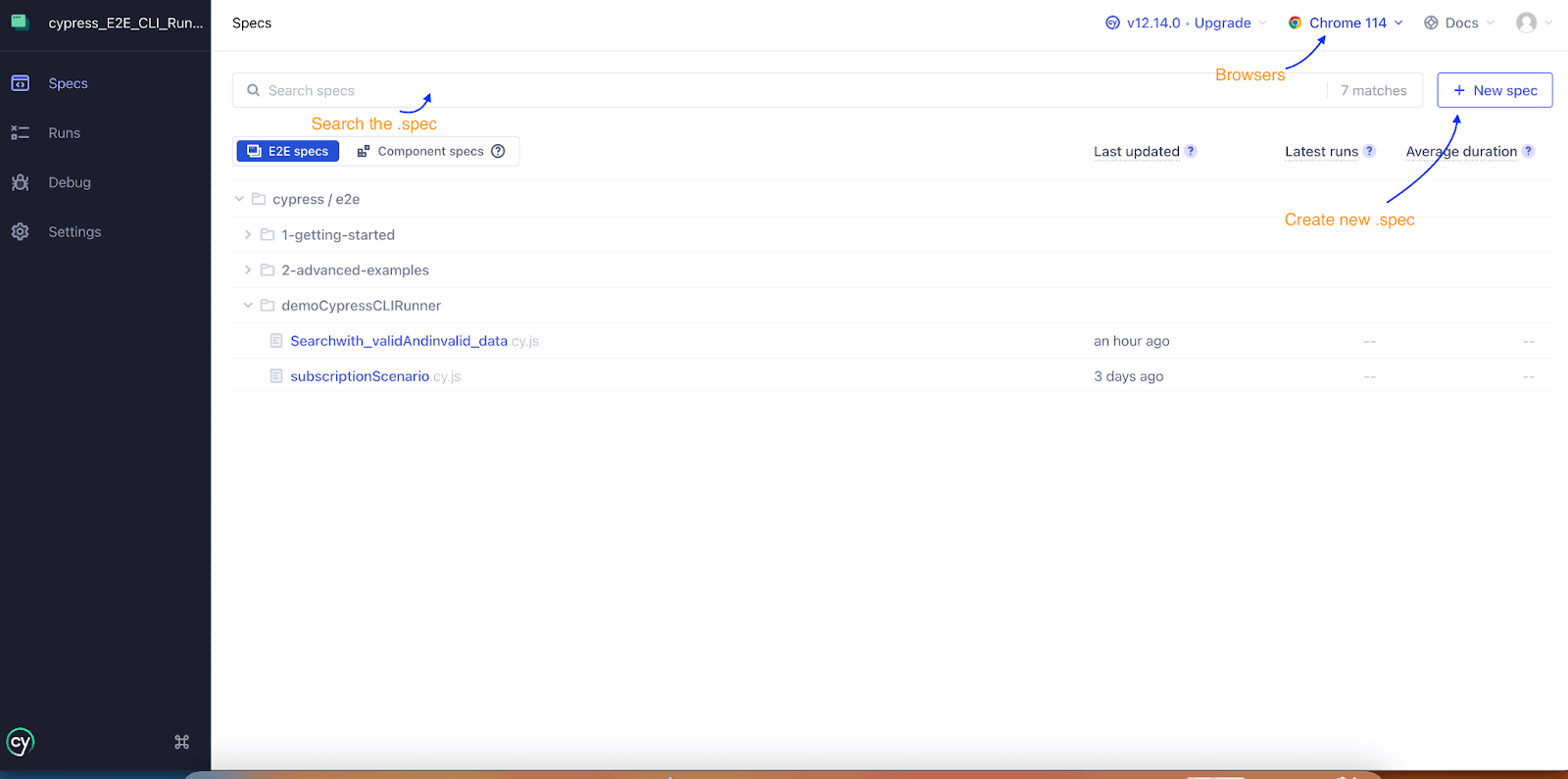This screenshot has height=779, width=1568.
Task: Click the Average duration help icon
Action: coord(1528,151)
